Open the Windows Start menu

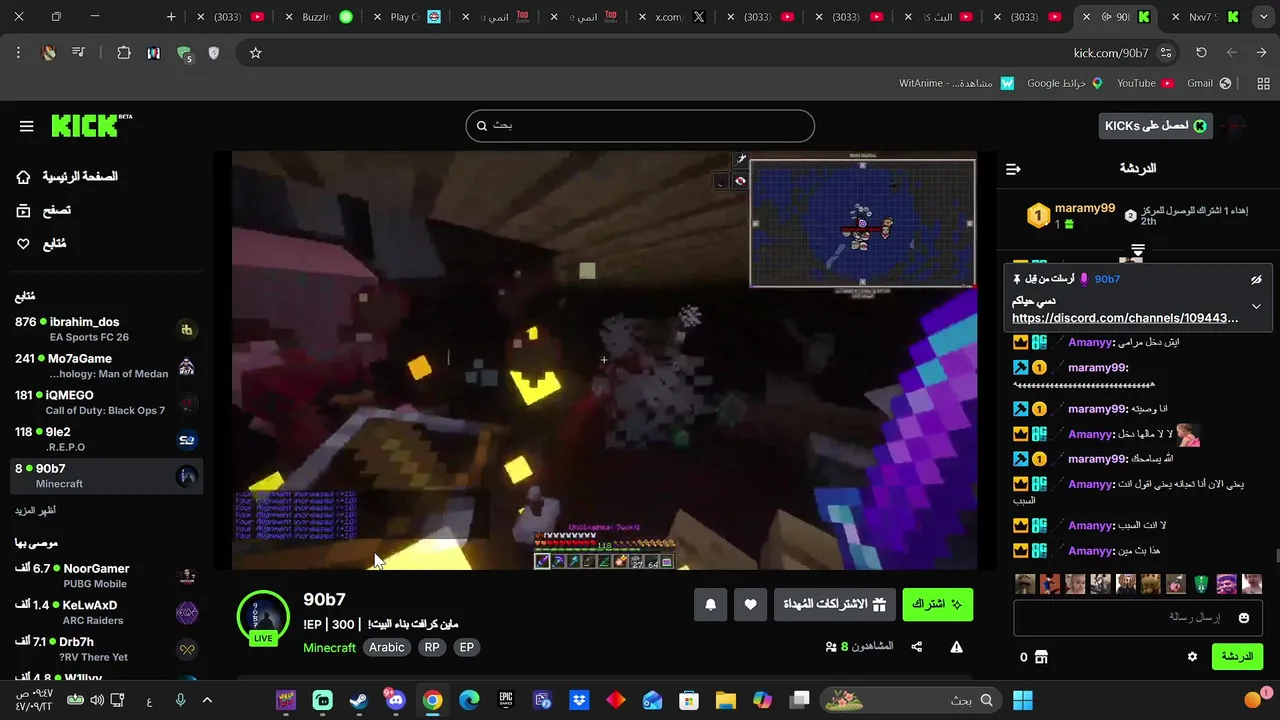point(1022,700)
